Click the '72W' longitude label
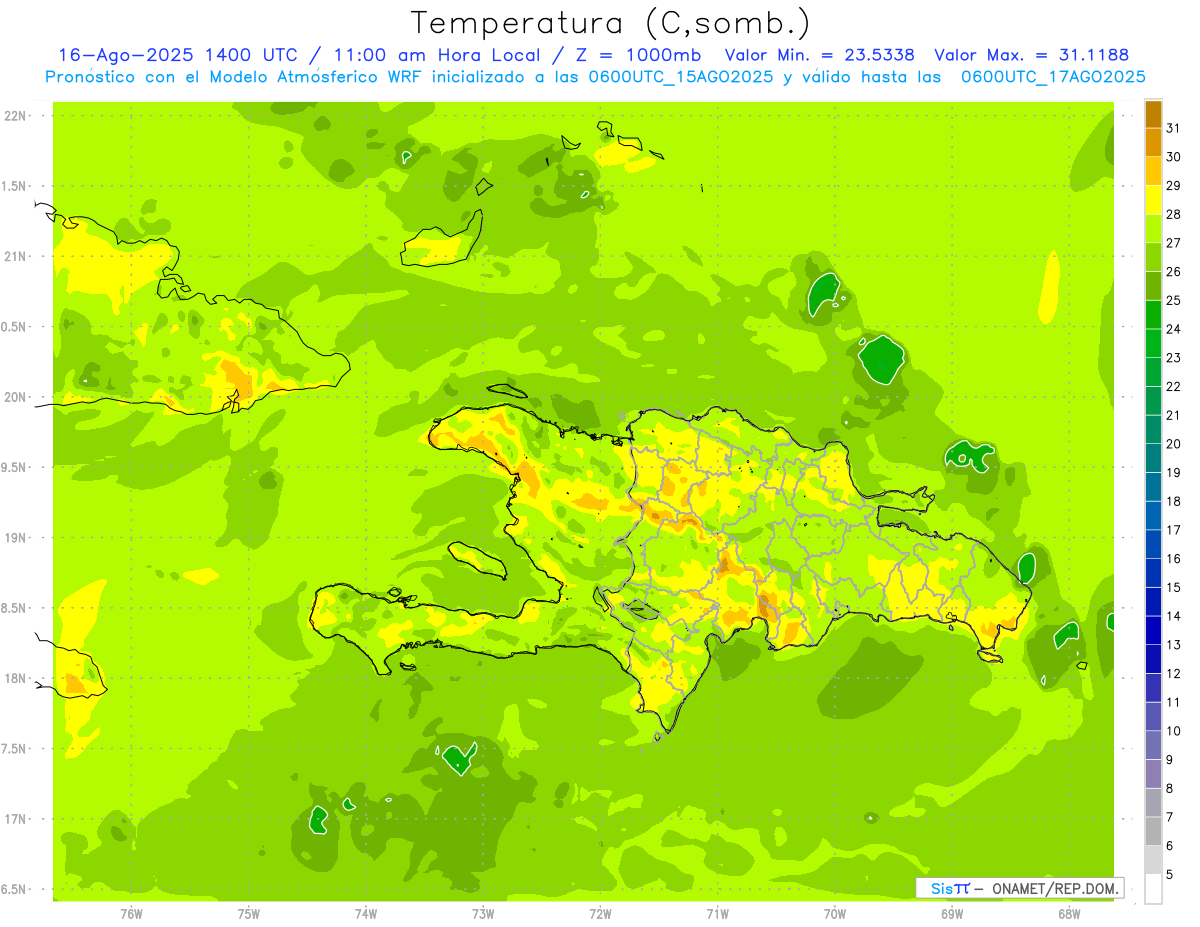The height and width of the screenshot is (927, 1200). point(600,914)
